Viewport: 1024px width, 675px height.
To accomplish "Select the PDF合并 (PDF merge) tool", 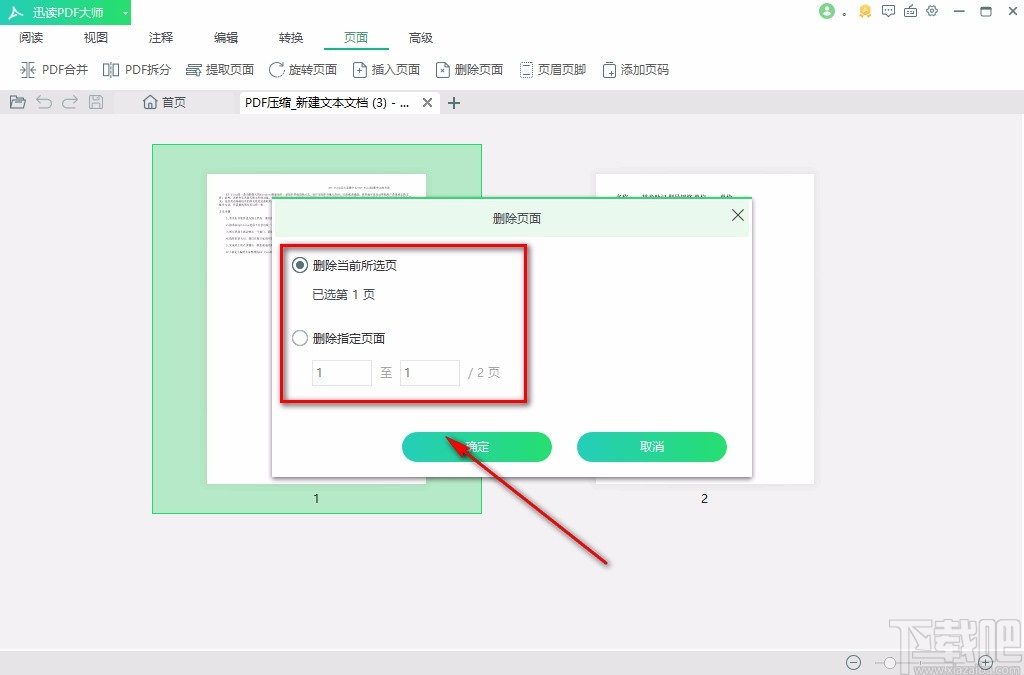I will pyautogui.click(x=54, y=69).
